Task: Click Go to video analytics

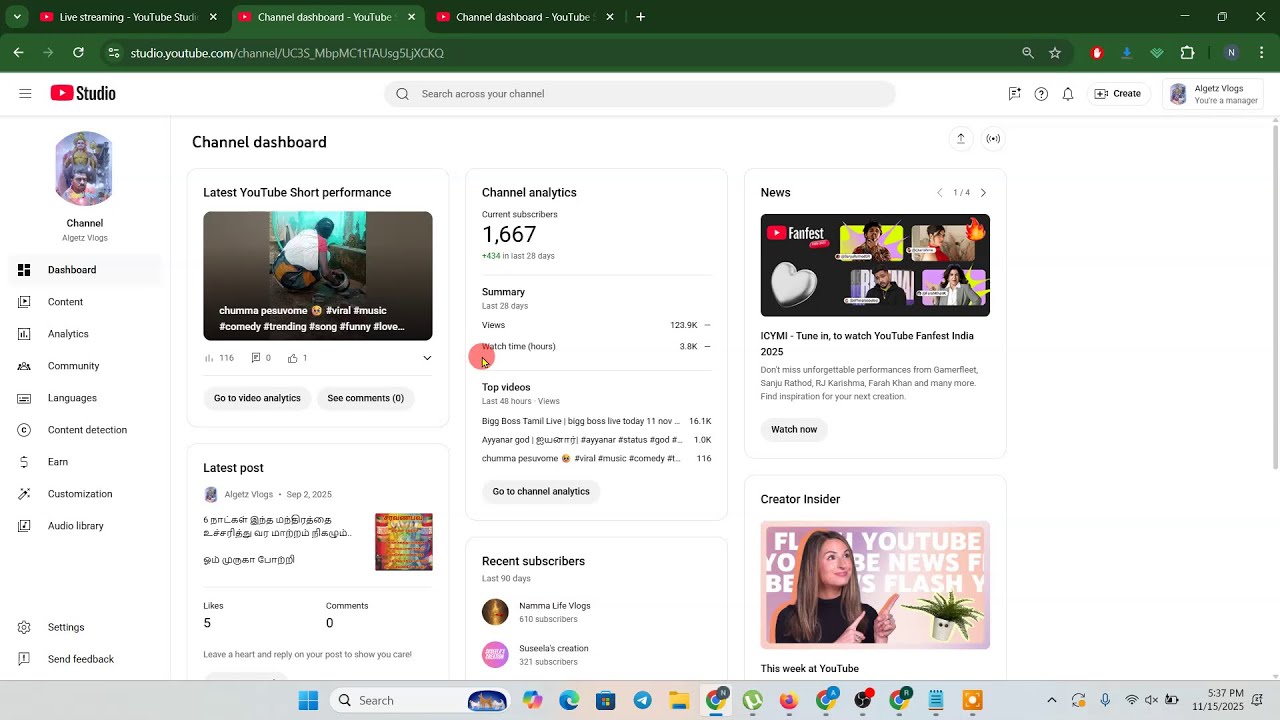Action: pyautogui.click(x=257, y=398)
